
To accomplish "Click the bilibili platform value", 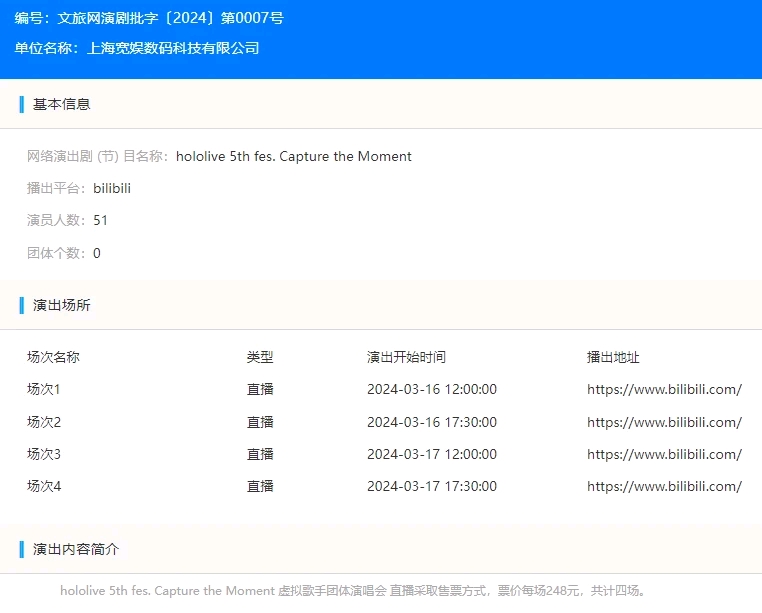I will click(x=112, y=188).
